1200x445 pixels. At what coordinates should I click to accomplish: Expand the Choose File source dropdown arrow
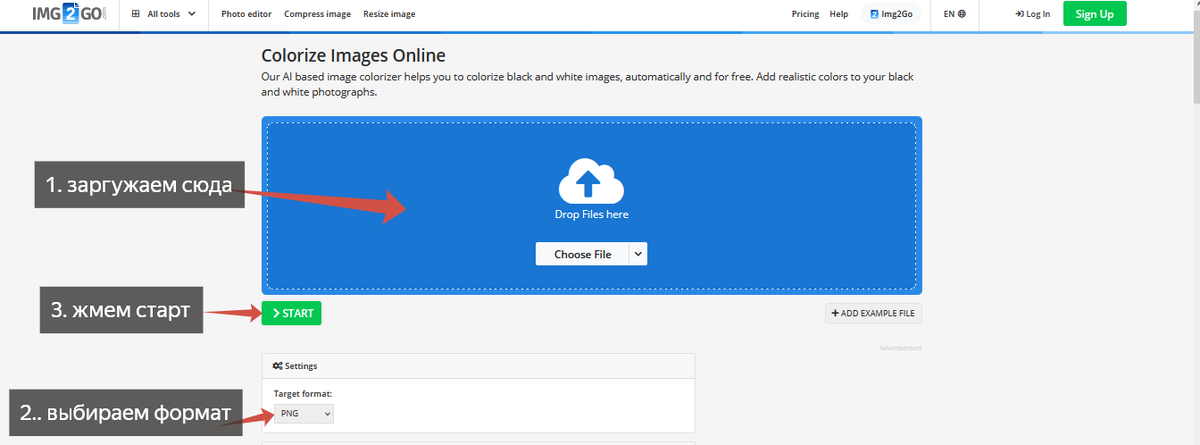[x=638, y=254]
